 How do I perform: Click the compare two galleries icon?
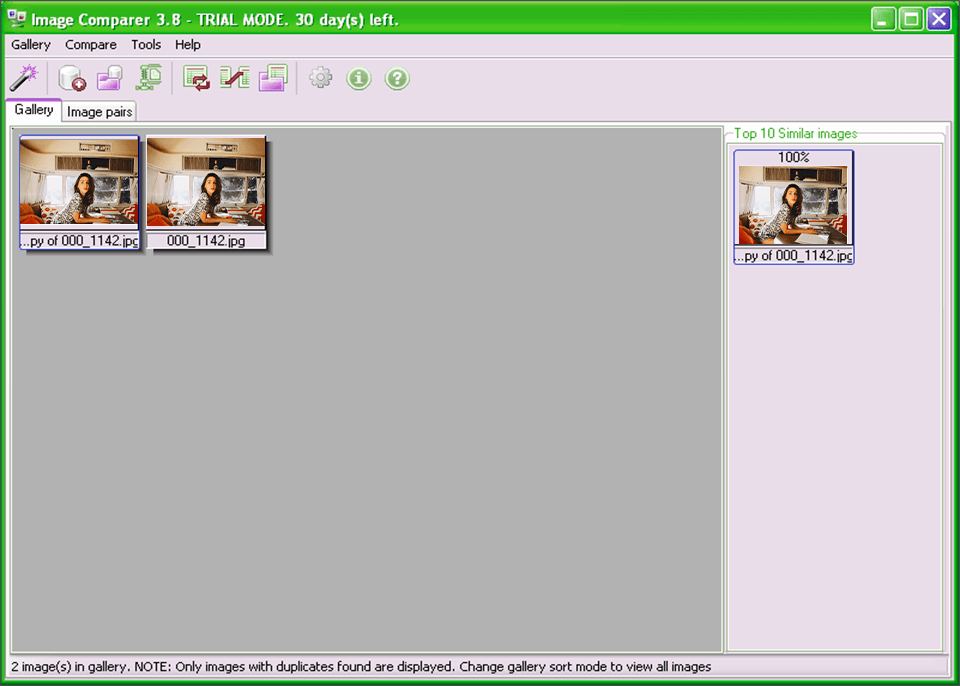234,78
